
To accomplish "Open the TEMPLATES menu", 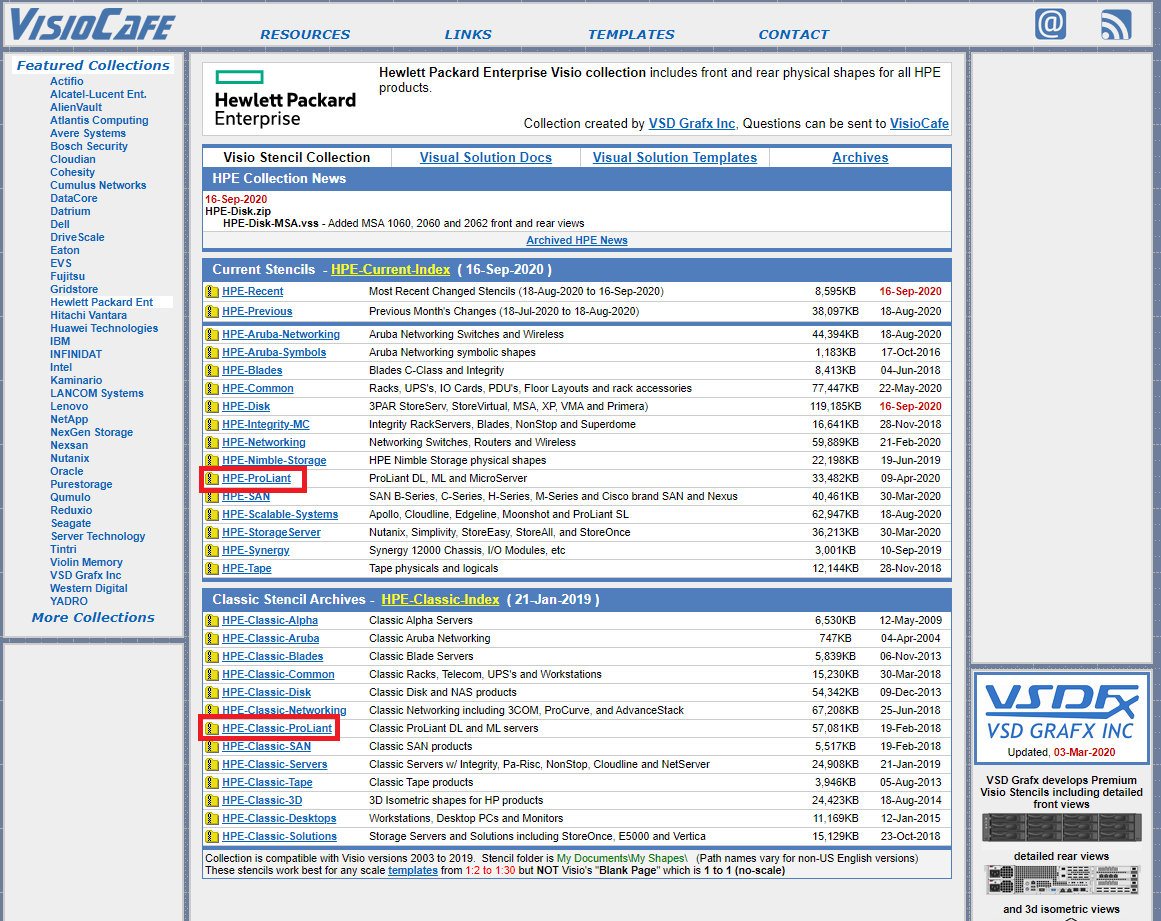I will [632, 35].
